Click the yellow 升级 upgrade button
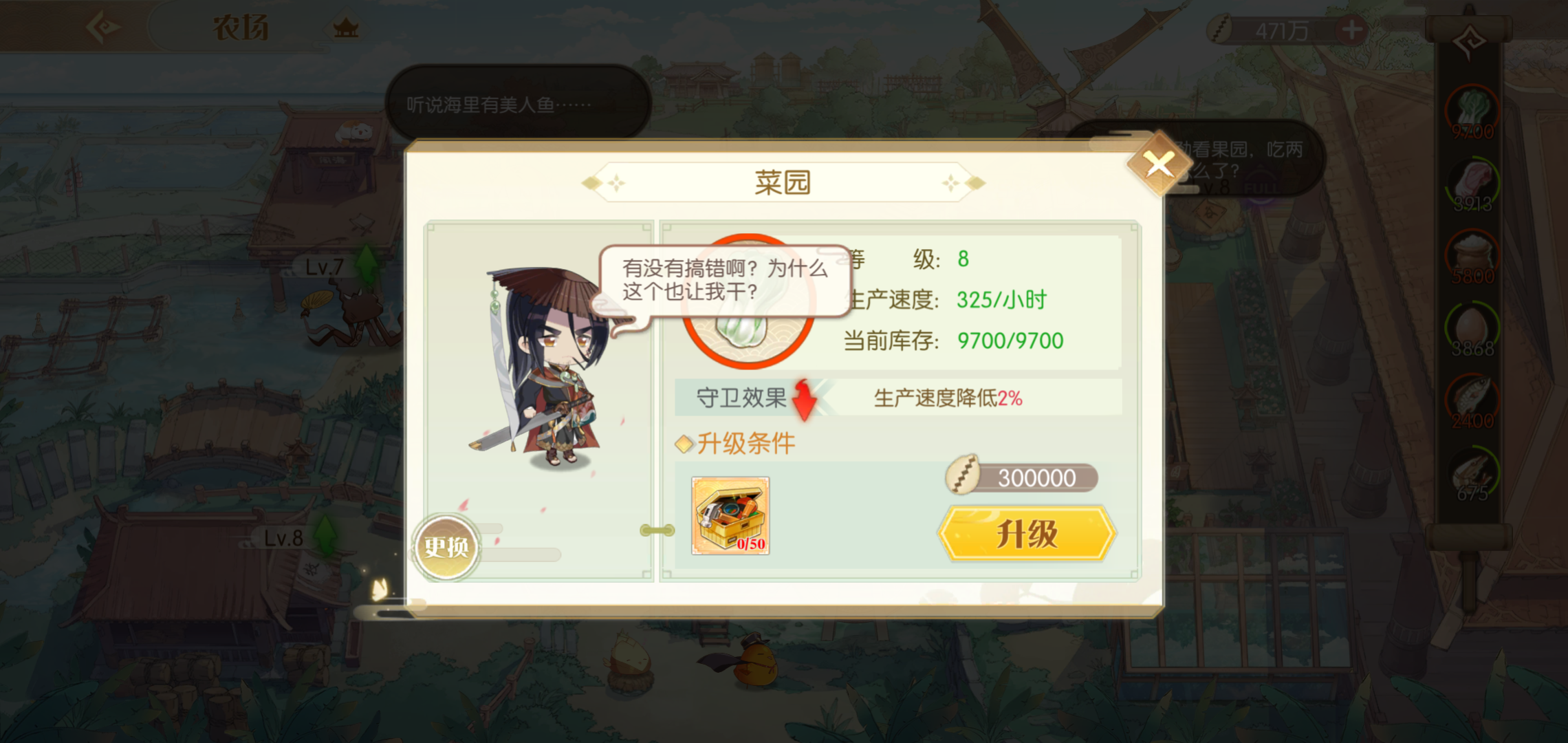 [x=1027, y=534]
